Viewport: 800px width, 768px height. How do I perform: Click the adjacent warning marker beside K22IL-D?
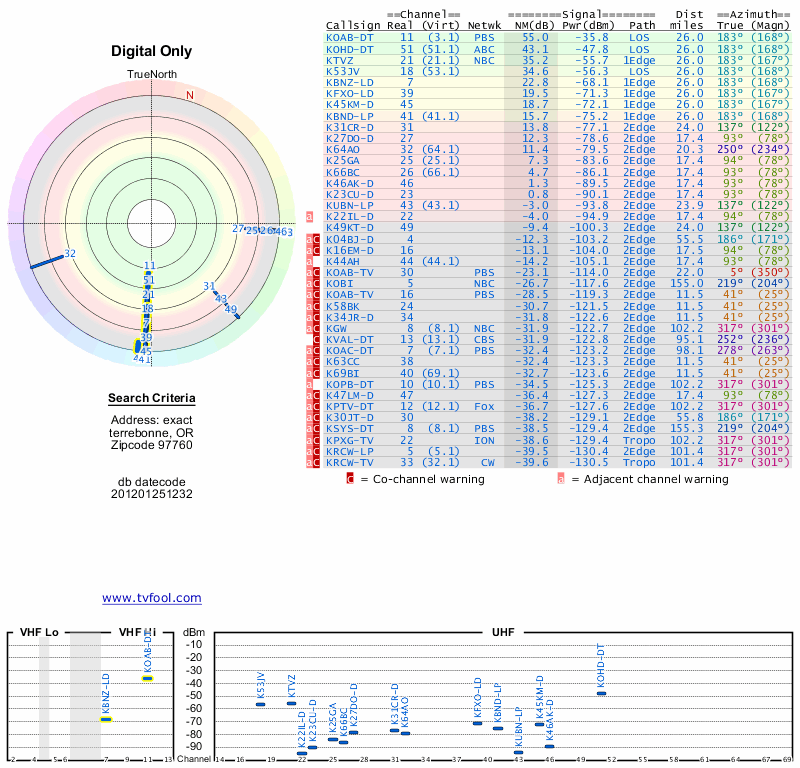tap(309, 217)
